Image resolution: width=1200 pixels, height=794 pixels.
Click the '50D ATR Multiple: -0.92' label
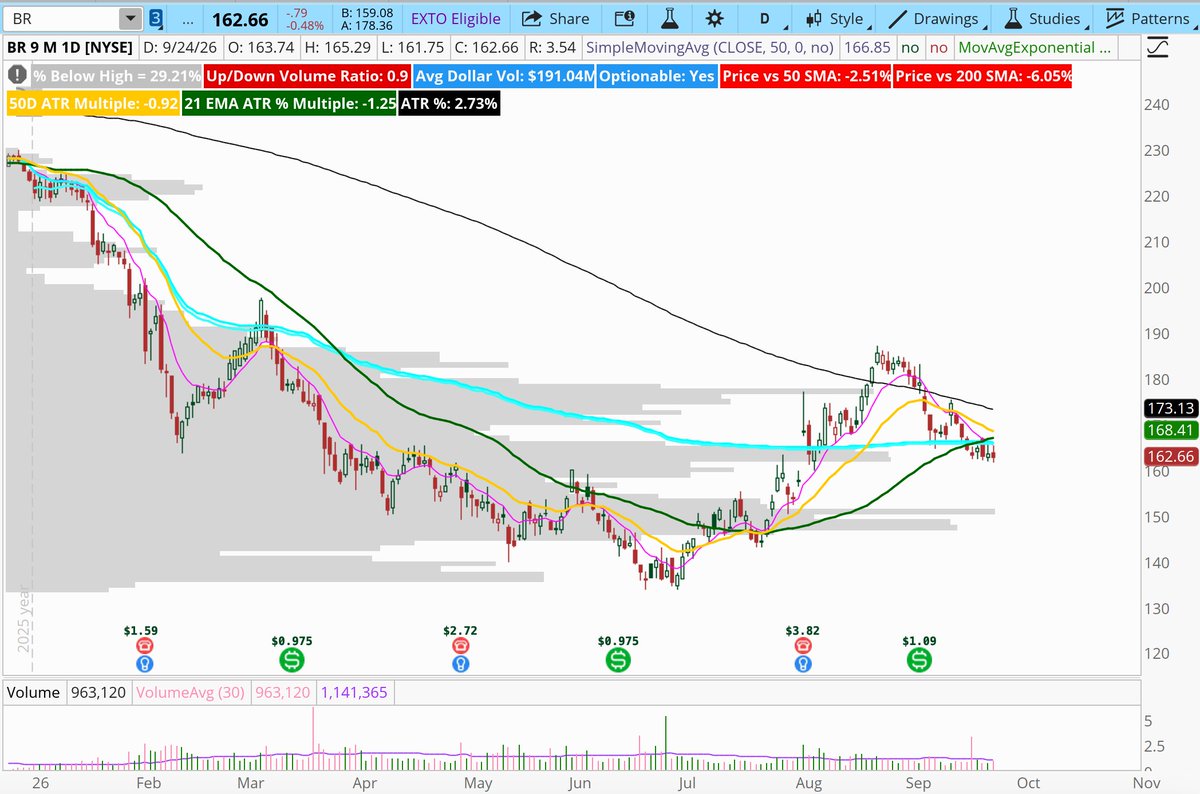pyautogui.click(x=93, y=103)
